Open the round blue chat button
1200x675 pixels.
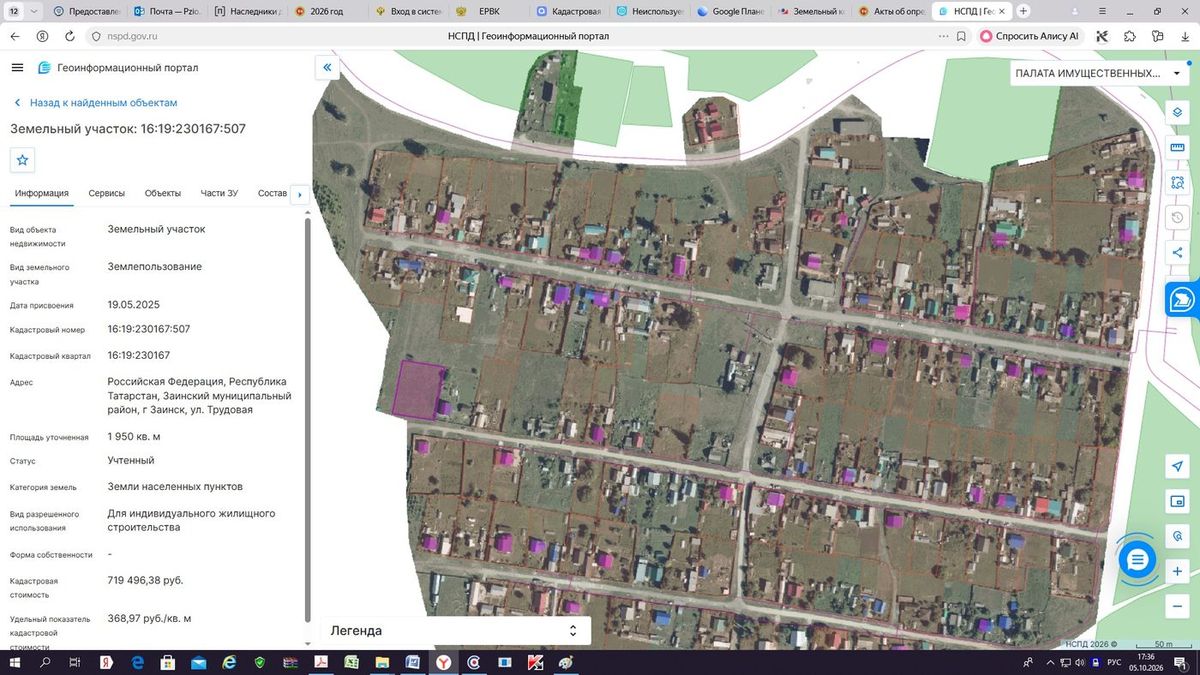(x=1137, y=560)
